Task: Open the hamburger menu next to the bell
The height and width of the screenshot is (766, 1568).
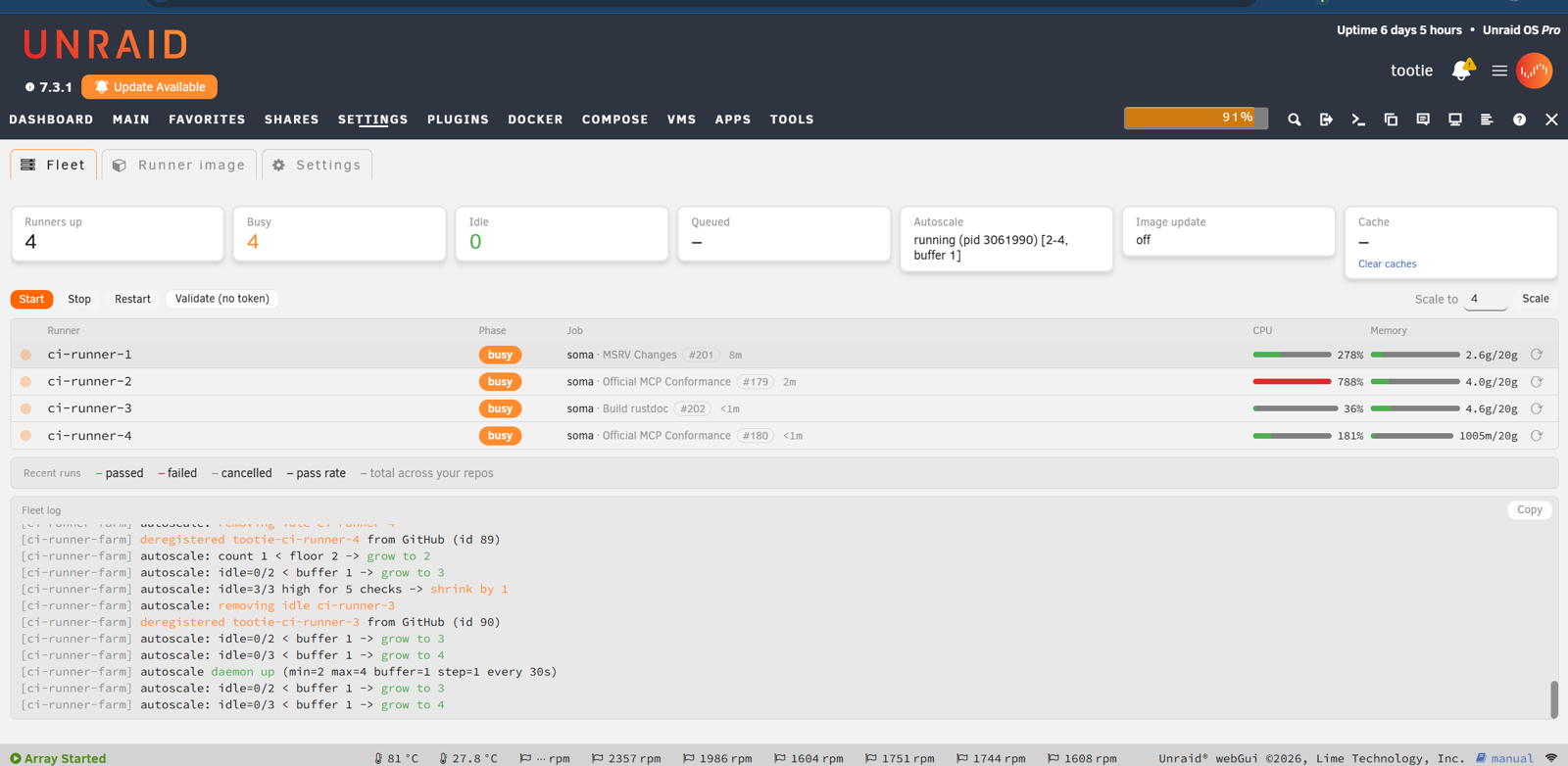Action: point(1499,71)
